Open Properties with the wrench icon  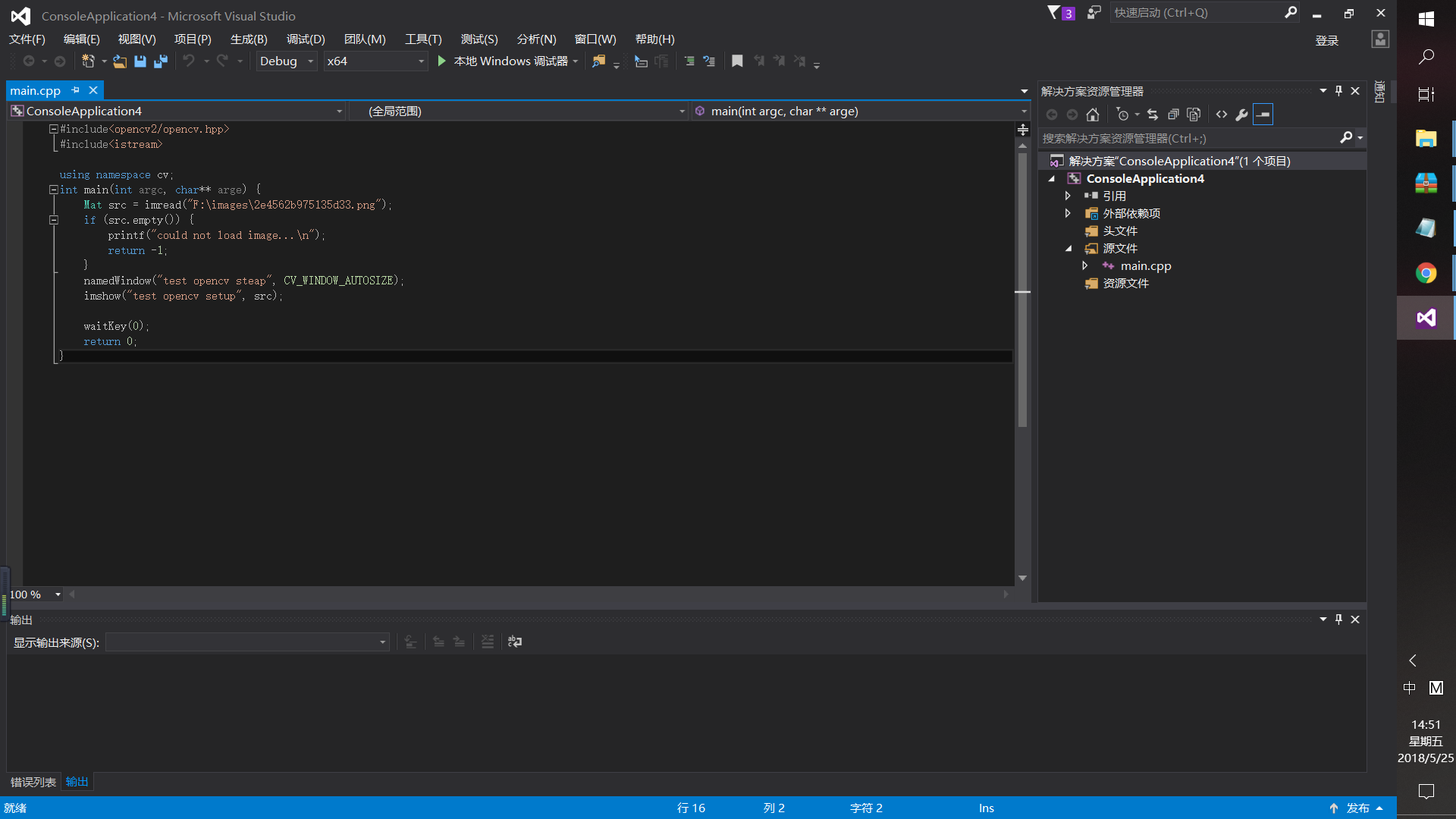[1242, 115]
